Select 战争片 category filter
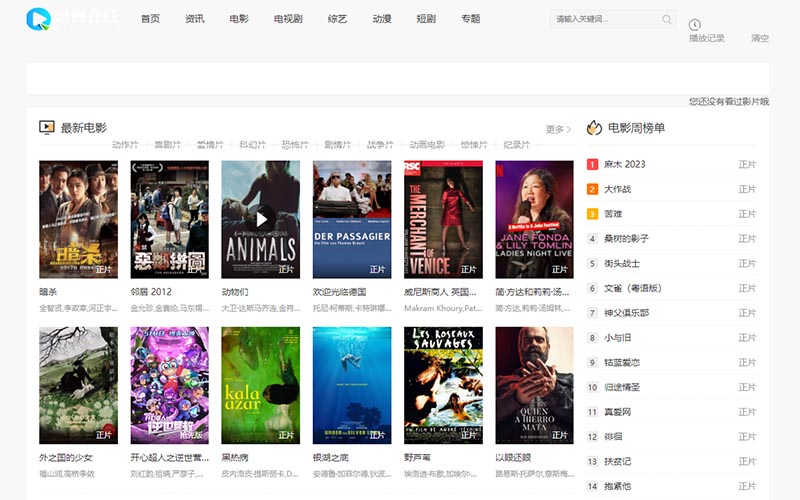 (x=380, y=145)
